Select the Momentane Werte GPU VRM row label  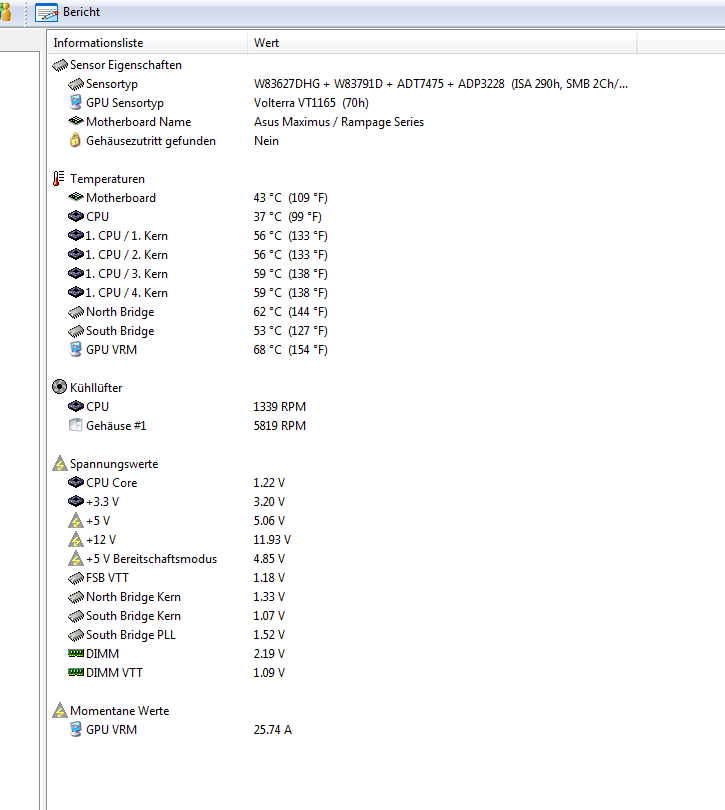point(112,729)
